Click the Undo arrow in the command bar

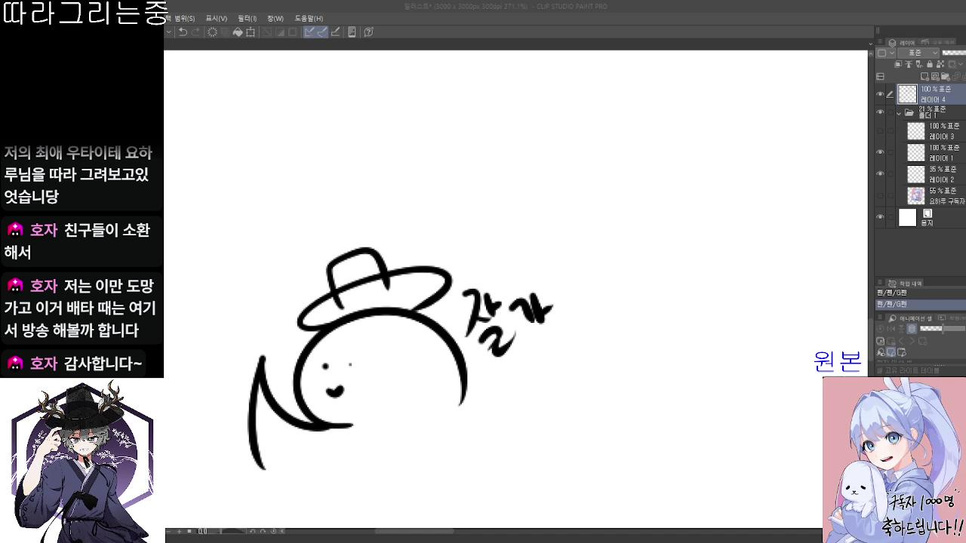click(x=182, y=32)
